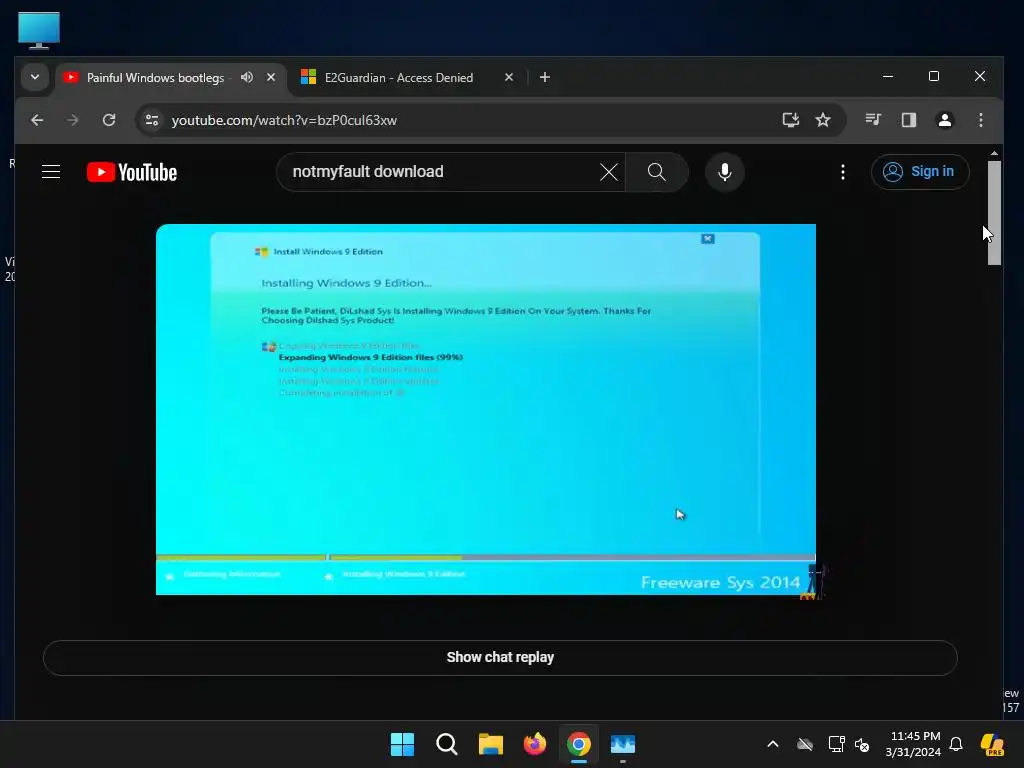Open network status tray icon
Viewport: 1024px width, 768px height.
pos(836,744)
